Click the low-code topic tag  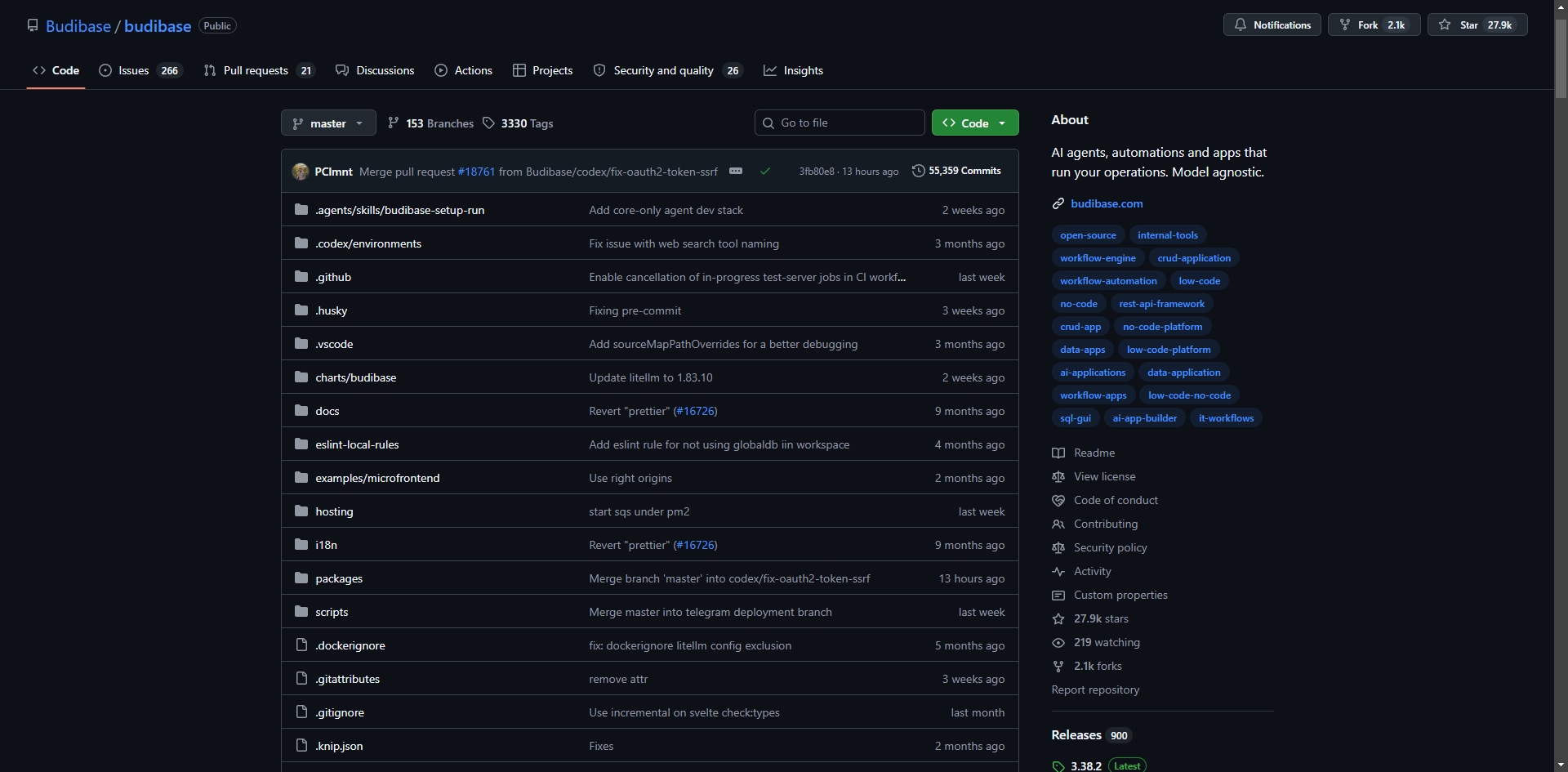[x=1199, y=281]
